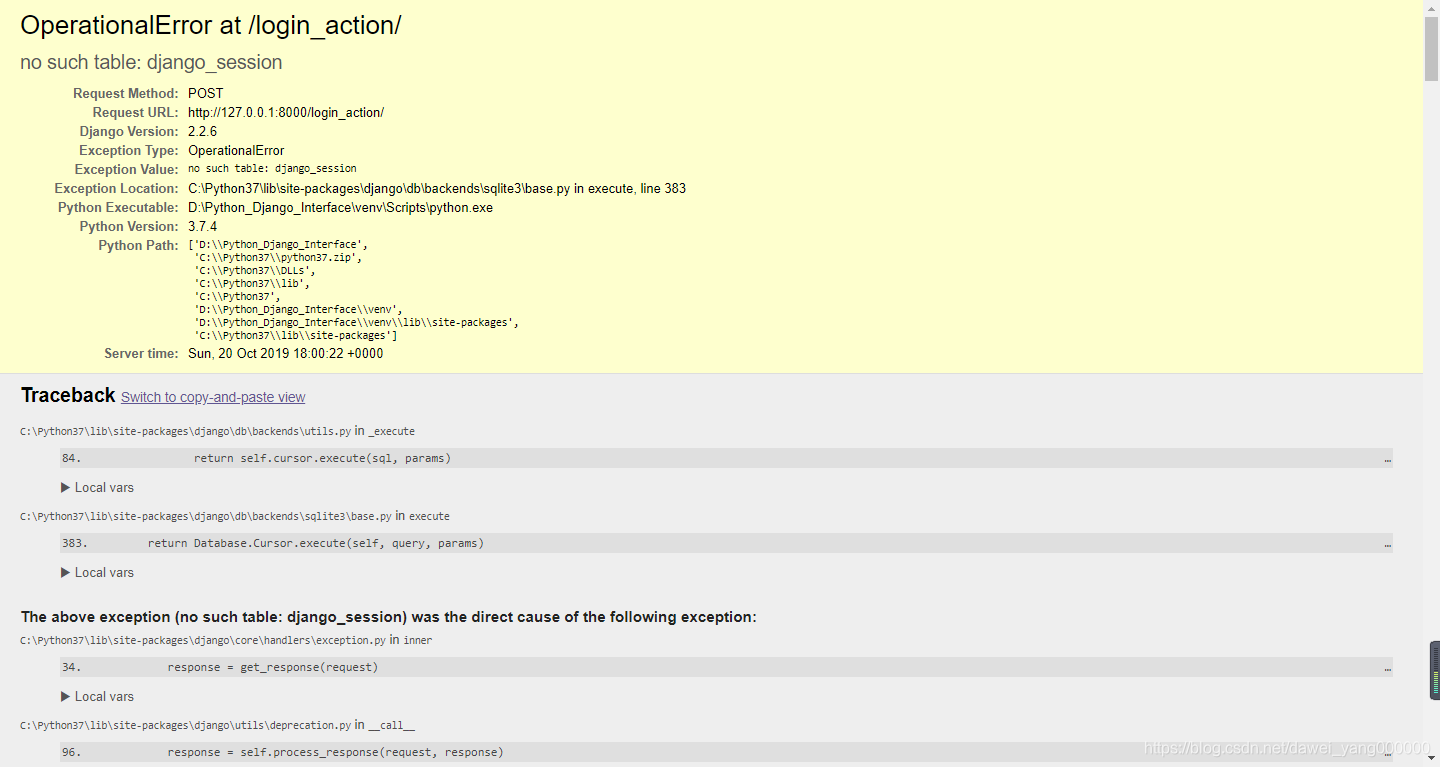
Task: Click the small widget on right edge
Action: click(x=1435, y=670)
